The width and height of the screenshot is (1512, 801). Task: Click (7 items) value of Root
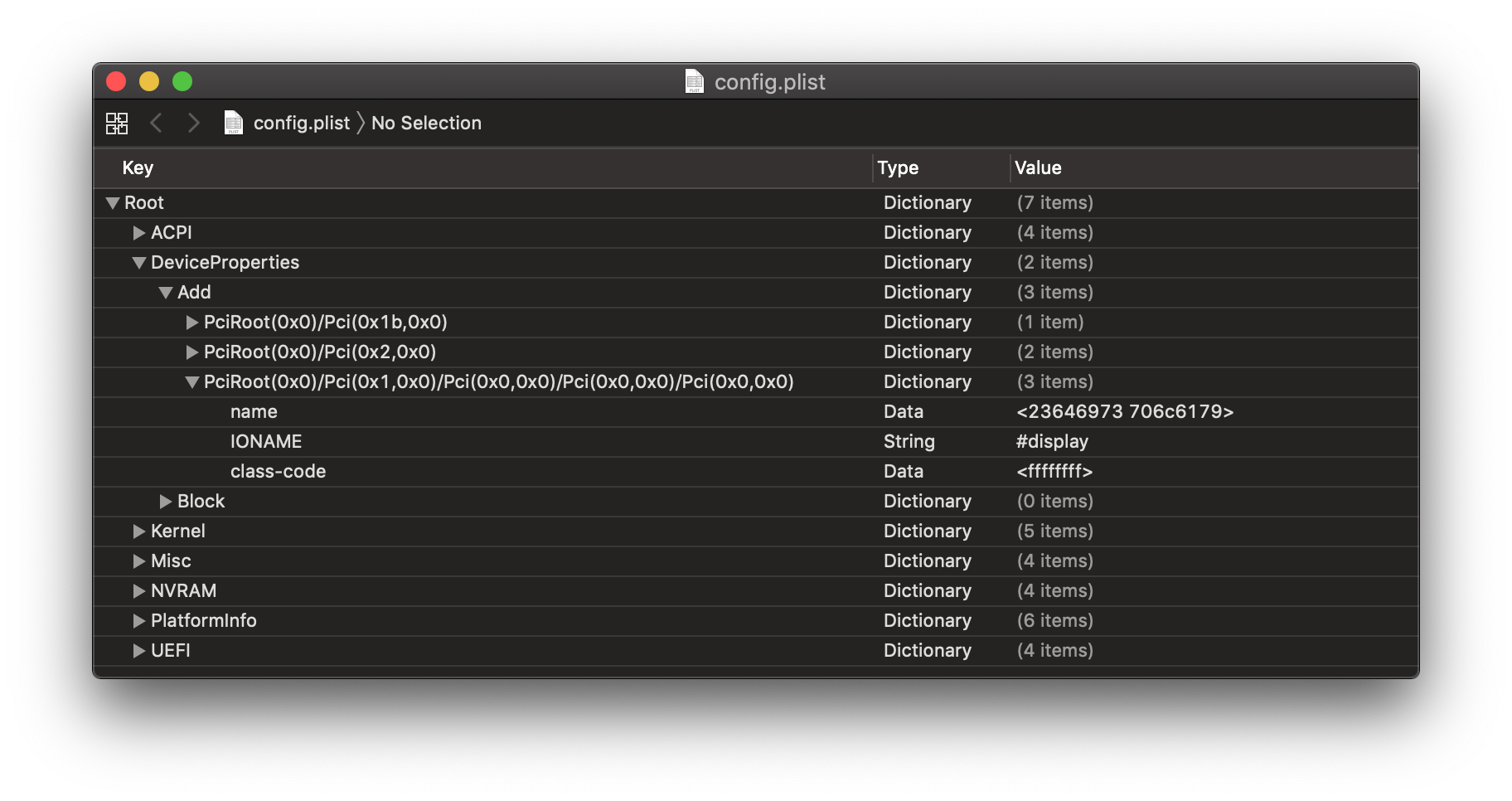pos(1055,203)
